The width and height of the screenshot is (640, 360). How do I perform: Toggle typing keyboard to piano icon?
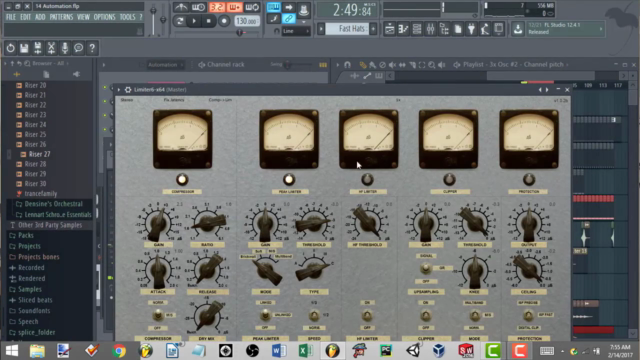click(273, 7)
